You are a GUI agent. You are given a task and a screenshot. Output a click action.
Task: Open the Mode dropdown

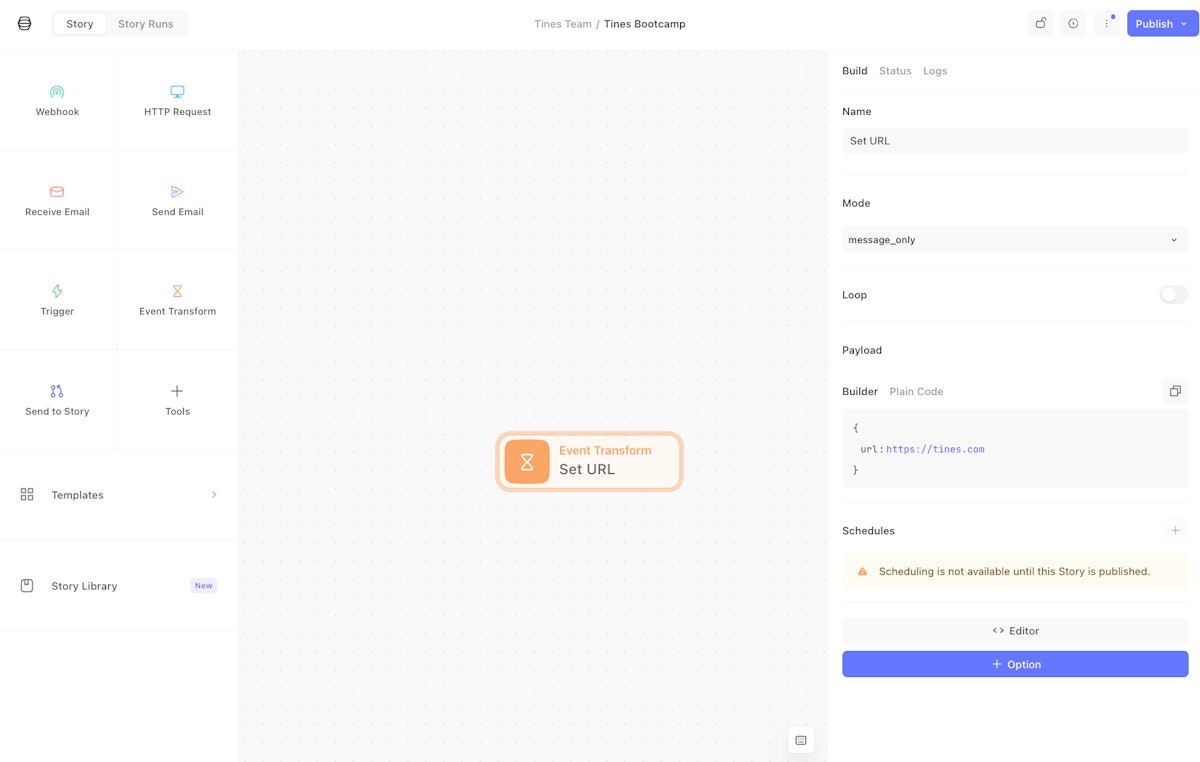pyautogui.click(x=1014, y=240)
